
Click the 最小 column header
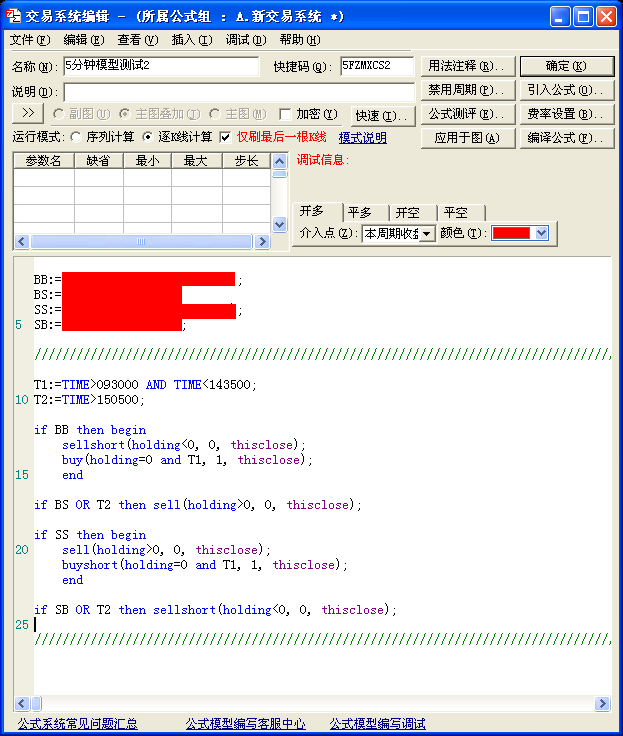(147, 161)
